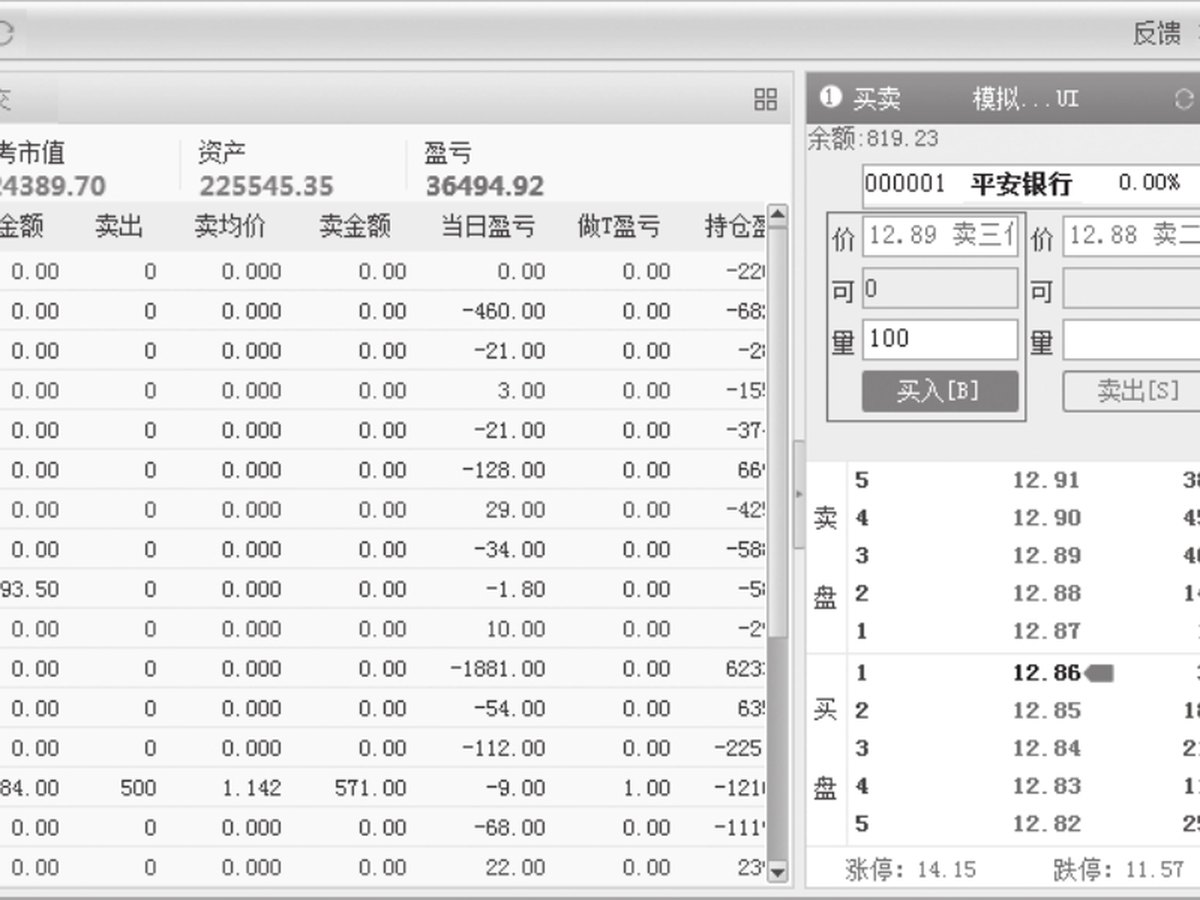Viewport: 1200px width, 900px height.
Task: Click the 盈亏 value 36494.92
Action: coord(485,187)
